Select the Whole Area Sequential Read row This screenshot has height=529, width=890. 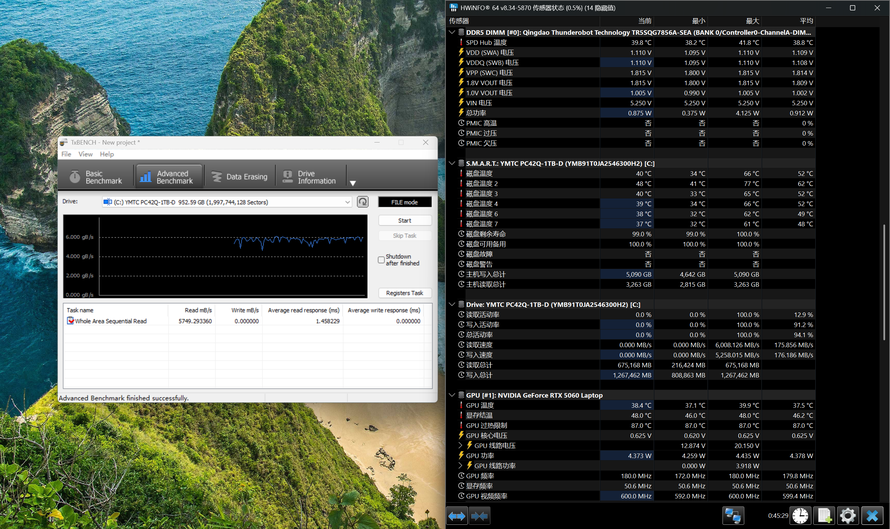pyautogui.click(x=245, y=321)
